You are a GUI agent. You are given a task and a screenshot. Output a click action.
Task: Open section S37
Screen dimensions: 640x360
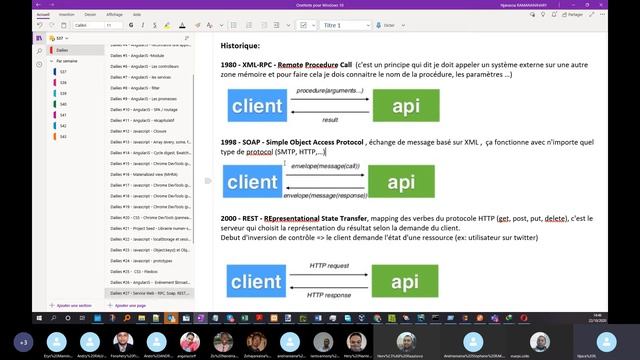point(63,71)
